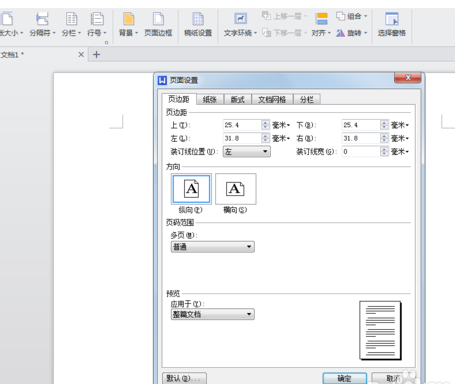455x384 pixels.
Task: Open the 行号 line numbers tool
Action: (97, 24)
